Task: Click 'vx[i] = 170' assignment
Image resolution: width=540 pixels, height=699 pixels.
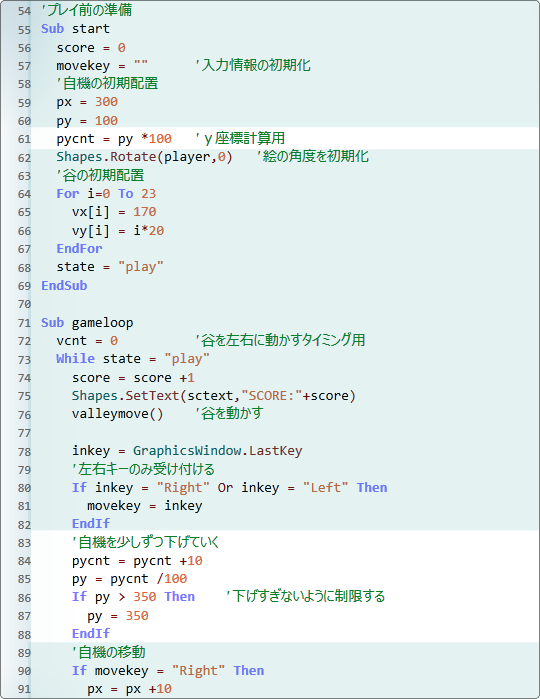Action: pyautogui.click(x=114, y=212)
